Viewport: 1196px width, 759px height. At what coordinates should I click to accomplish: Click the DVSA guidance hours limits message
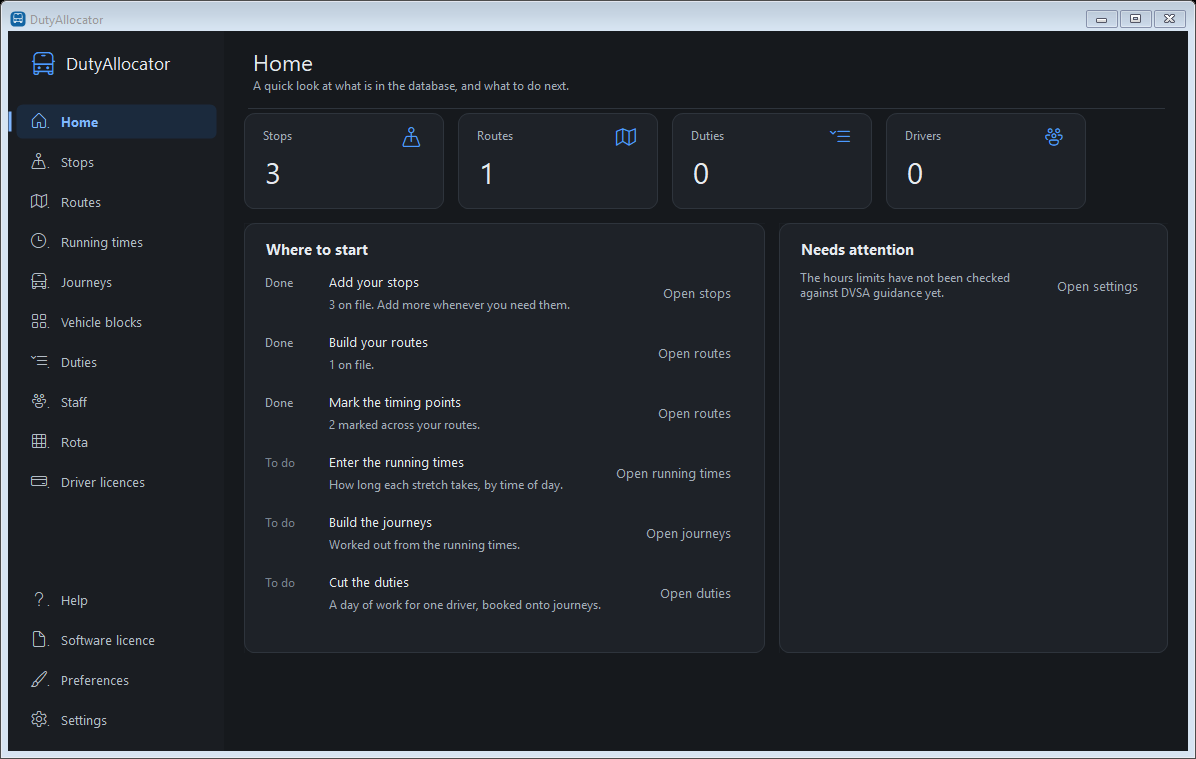click(x=905, y=285)
